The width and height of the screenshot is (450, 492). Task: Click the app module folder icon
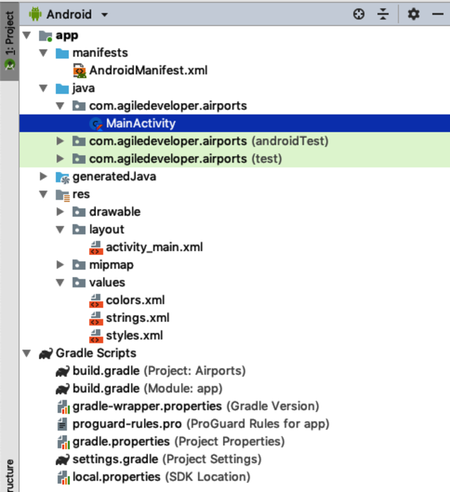[x=45, y=36]
